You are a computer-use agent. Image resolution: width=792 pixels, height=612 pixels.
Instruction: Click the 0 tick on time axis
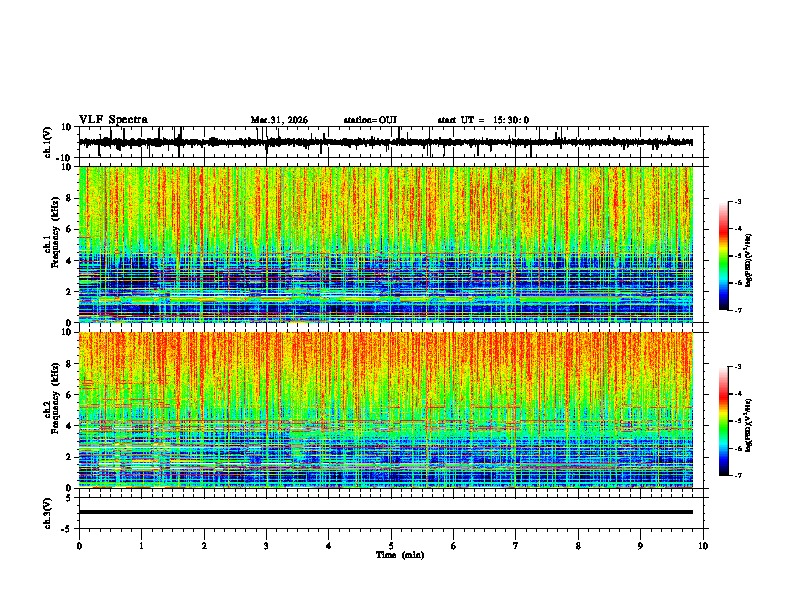click(79, 546)
